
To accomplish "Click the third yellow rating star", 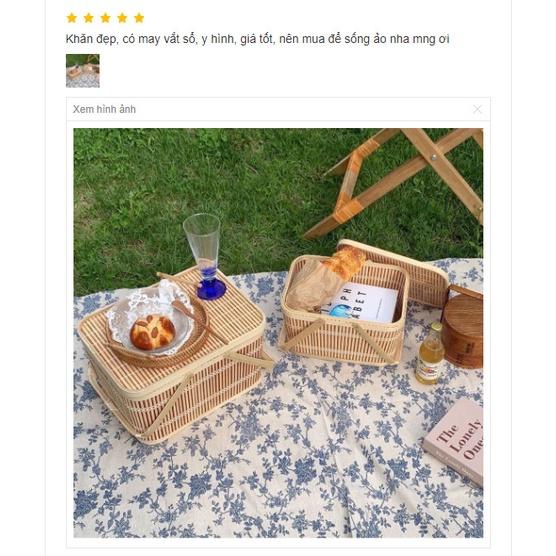I will (x=105, y=18).
